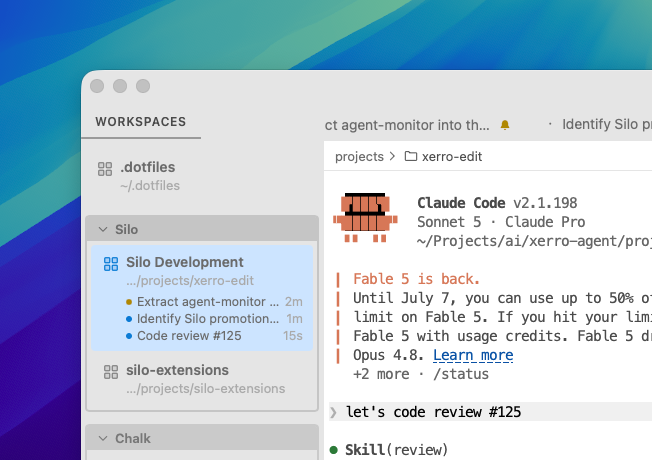This screenshot has height=460, width=652.
Task: Switch to the Identify Silo session tab
Action: [607, 124]
